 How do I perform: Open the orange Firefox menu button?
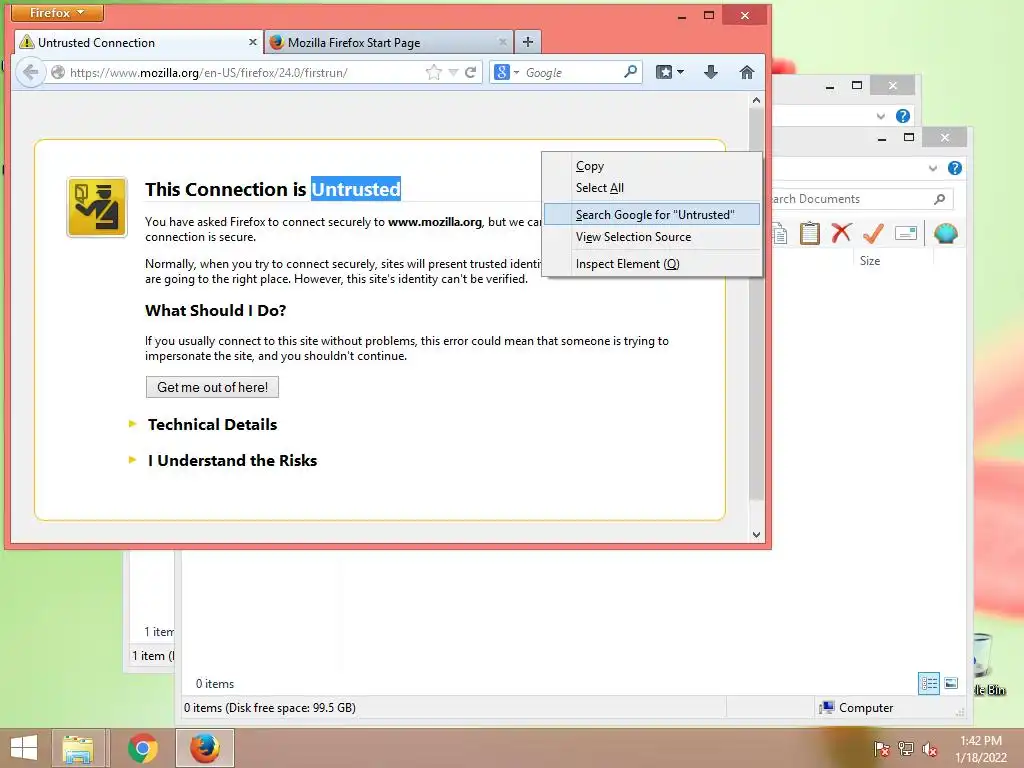tap(57, 12)
